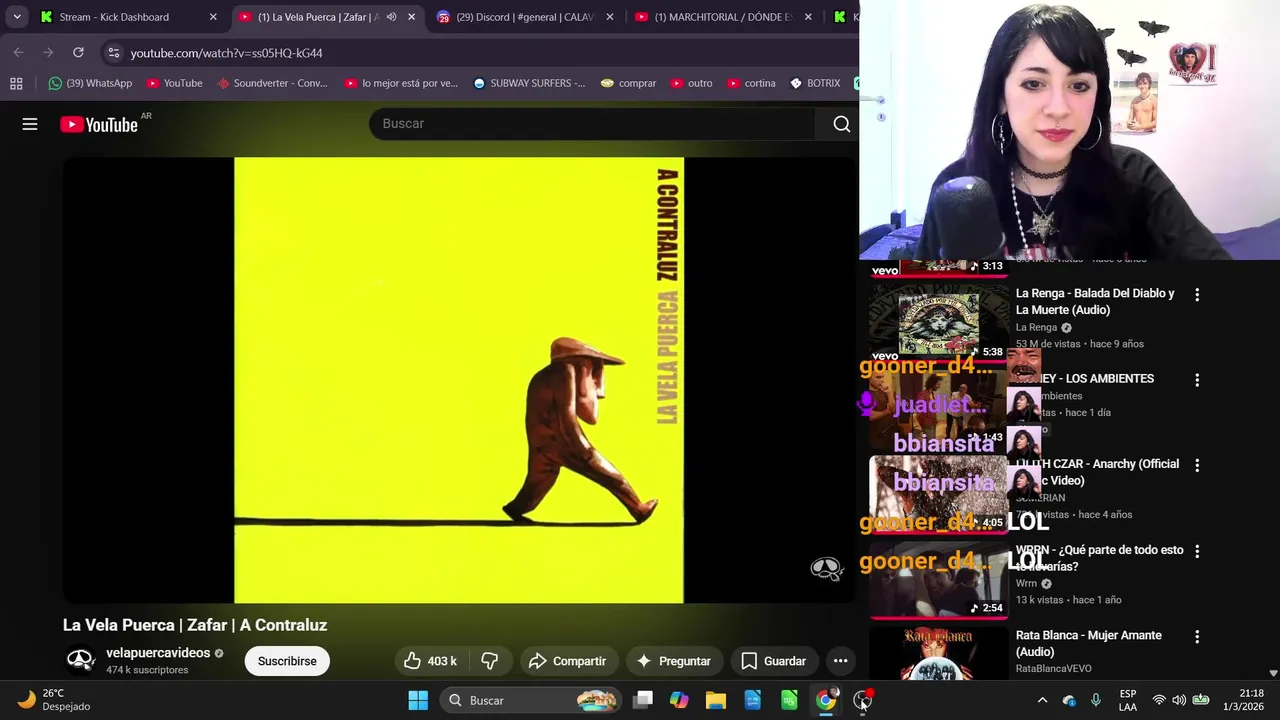
Task: Open comprar bookmark
Action: point(628,83)
